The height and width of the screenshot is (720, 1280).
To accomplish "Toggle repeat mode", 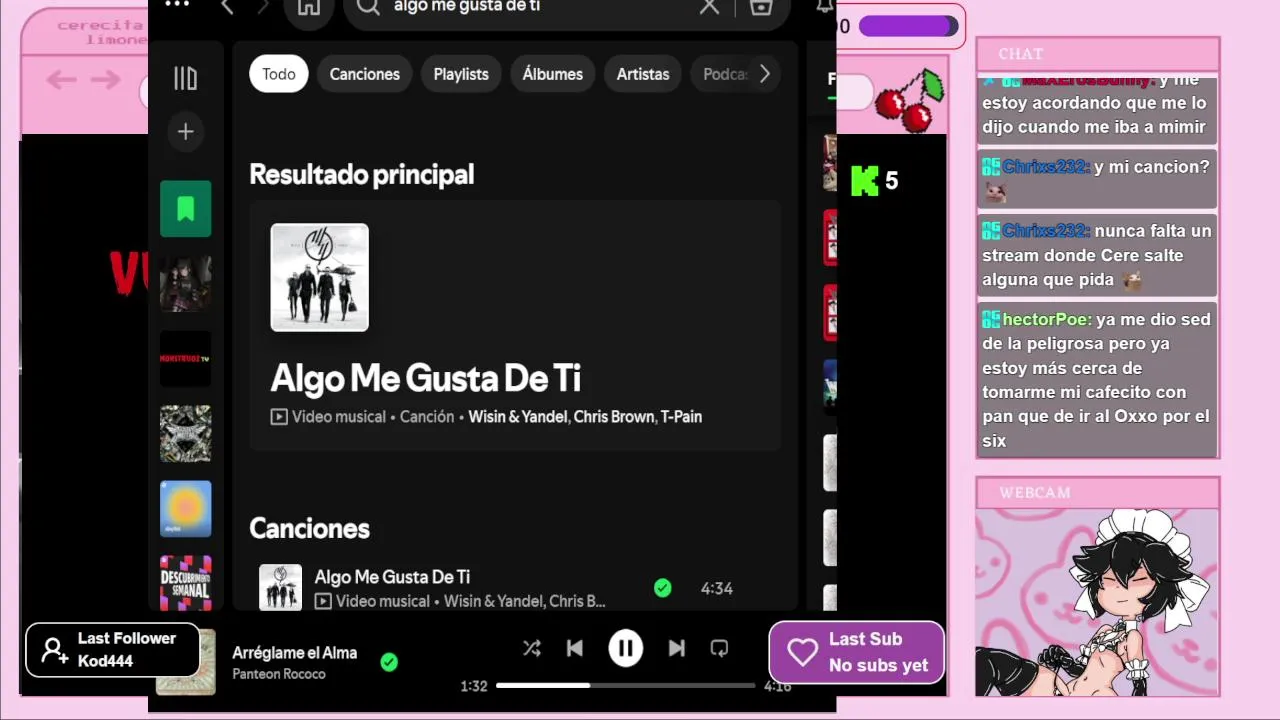I will click(x=719, y=649).
